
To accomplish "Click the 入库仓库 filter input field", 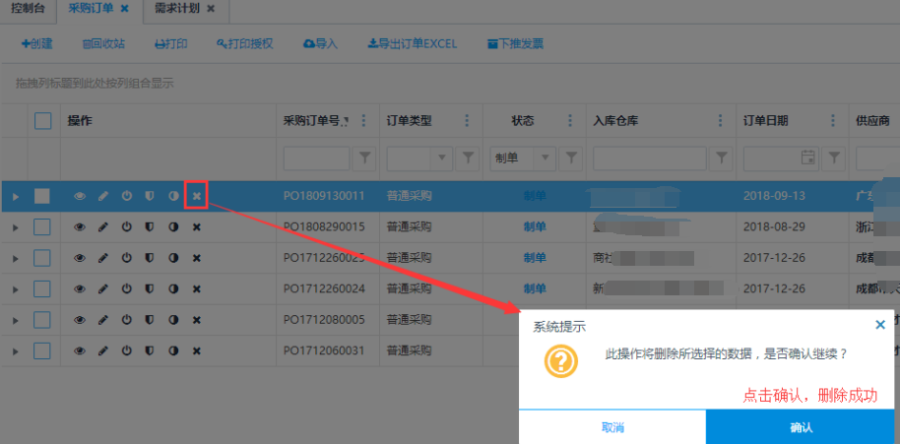I will (x=649, y=158).
